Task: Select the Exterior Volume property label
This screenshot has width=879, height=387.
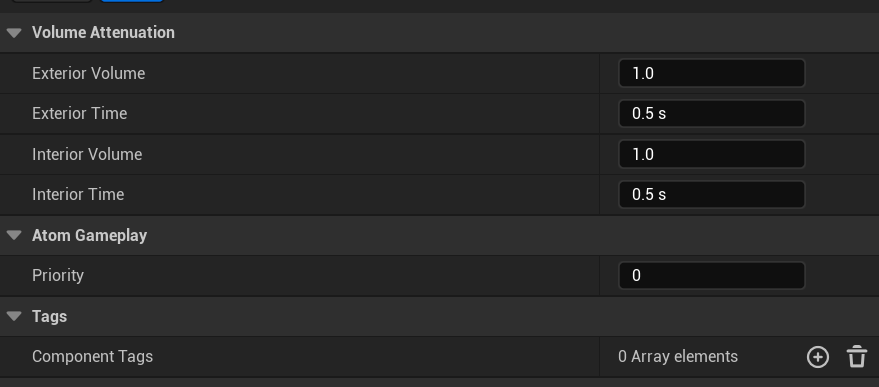Action: click(x=89, y=73)
